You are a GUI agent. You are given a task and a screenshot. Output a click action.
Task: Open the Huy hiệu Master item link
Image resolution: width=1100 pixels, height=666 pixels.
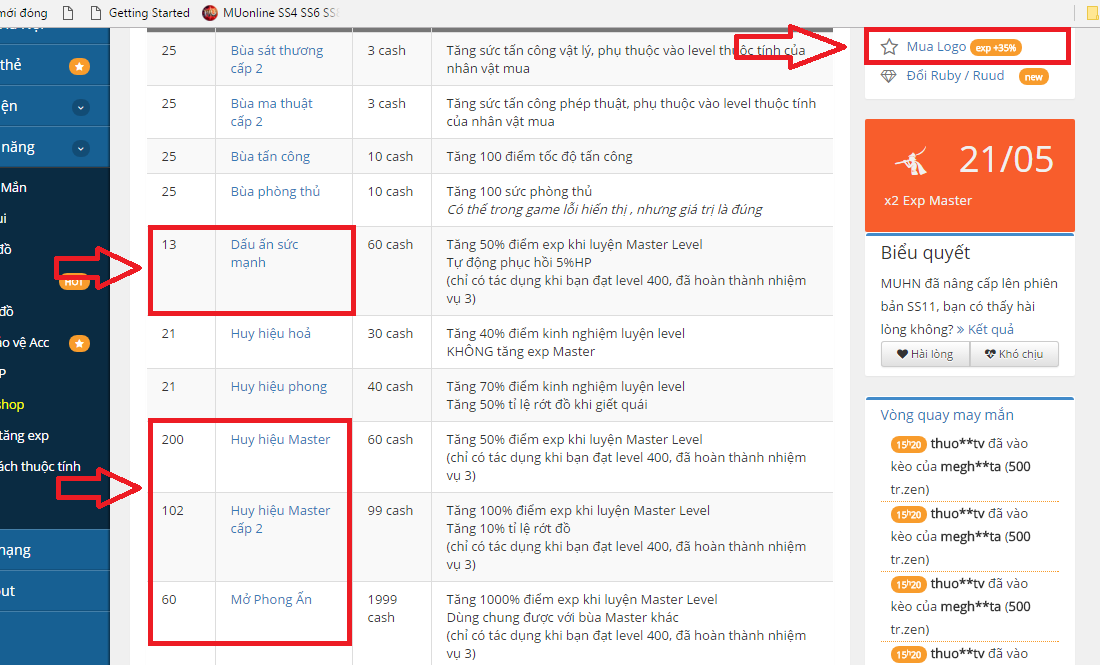click(280, 439)
